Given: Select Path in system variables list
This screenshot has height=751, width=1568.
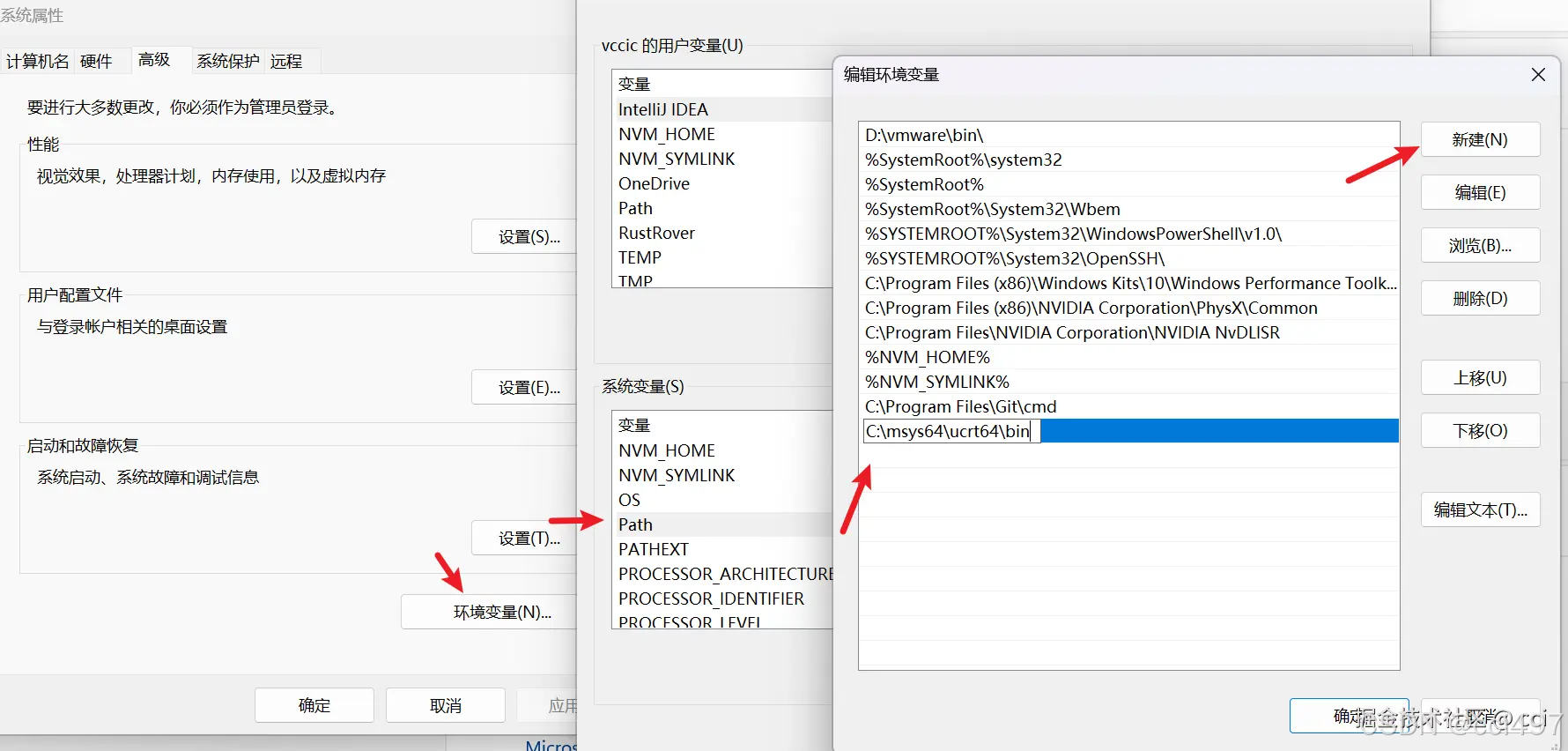Looking at the screenshot, I should click(x=722, y=524).
